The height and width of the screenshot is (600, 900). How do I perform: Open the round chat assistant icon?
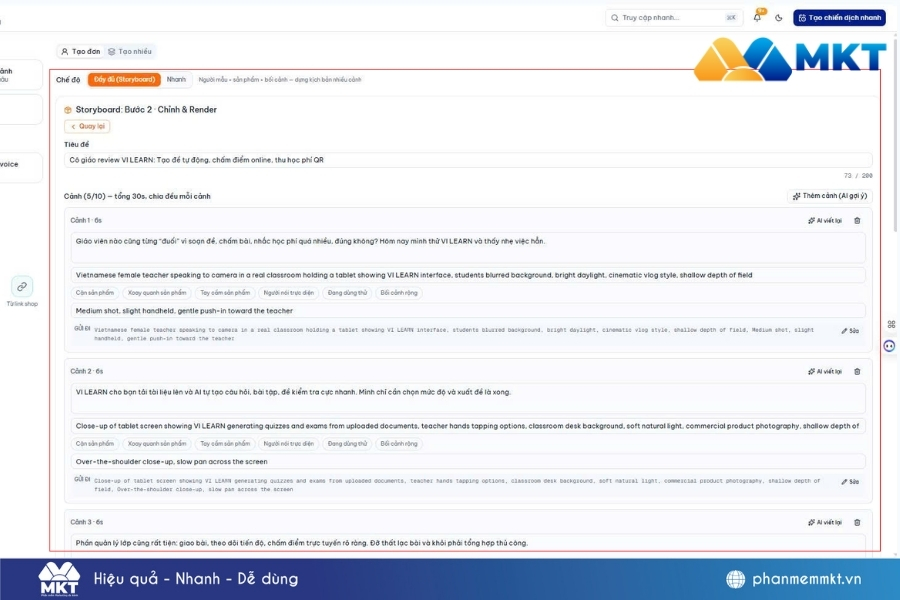pos(889,346)
